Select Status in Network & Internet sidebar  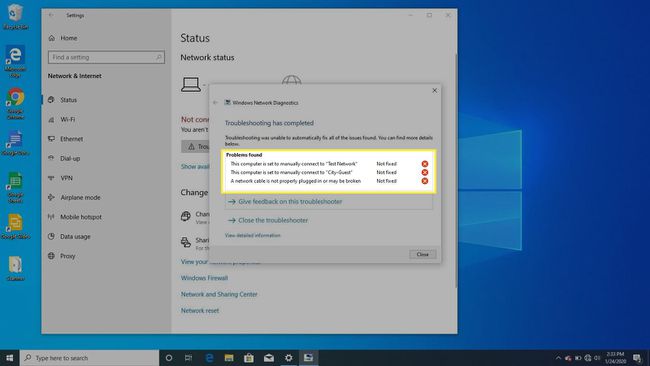[68, 100]
